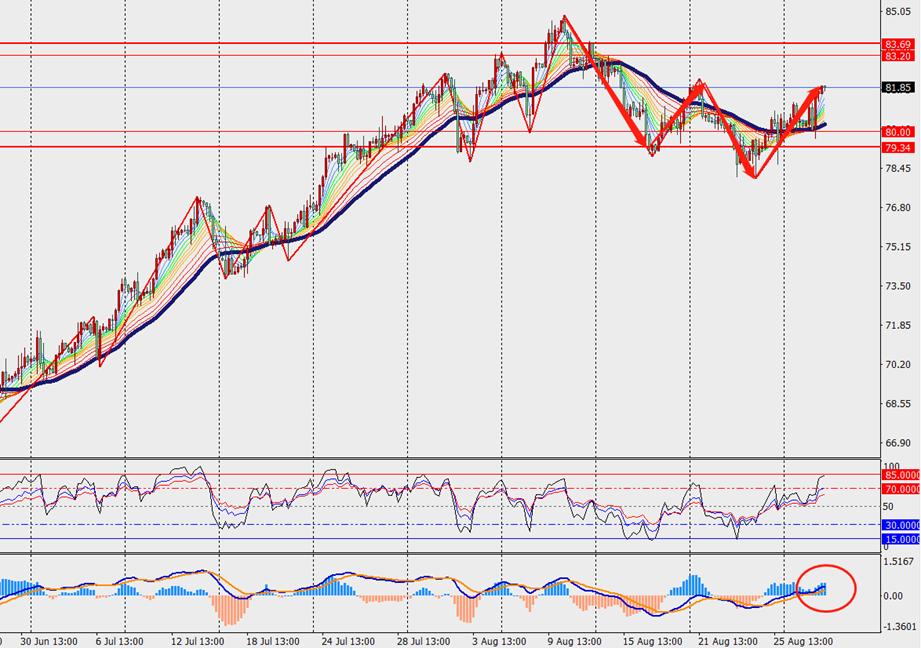This screenshot has height=648, width=921.
Task: Select the 80.00 horizontal line price label
Action: pyautogui.click(x=898, y=132)
